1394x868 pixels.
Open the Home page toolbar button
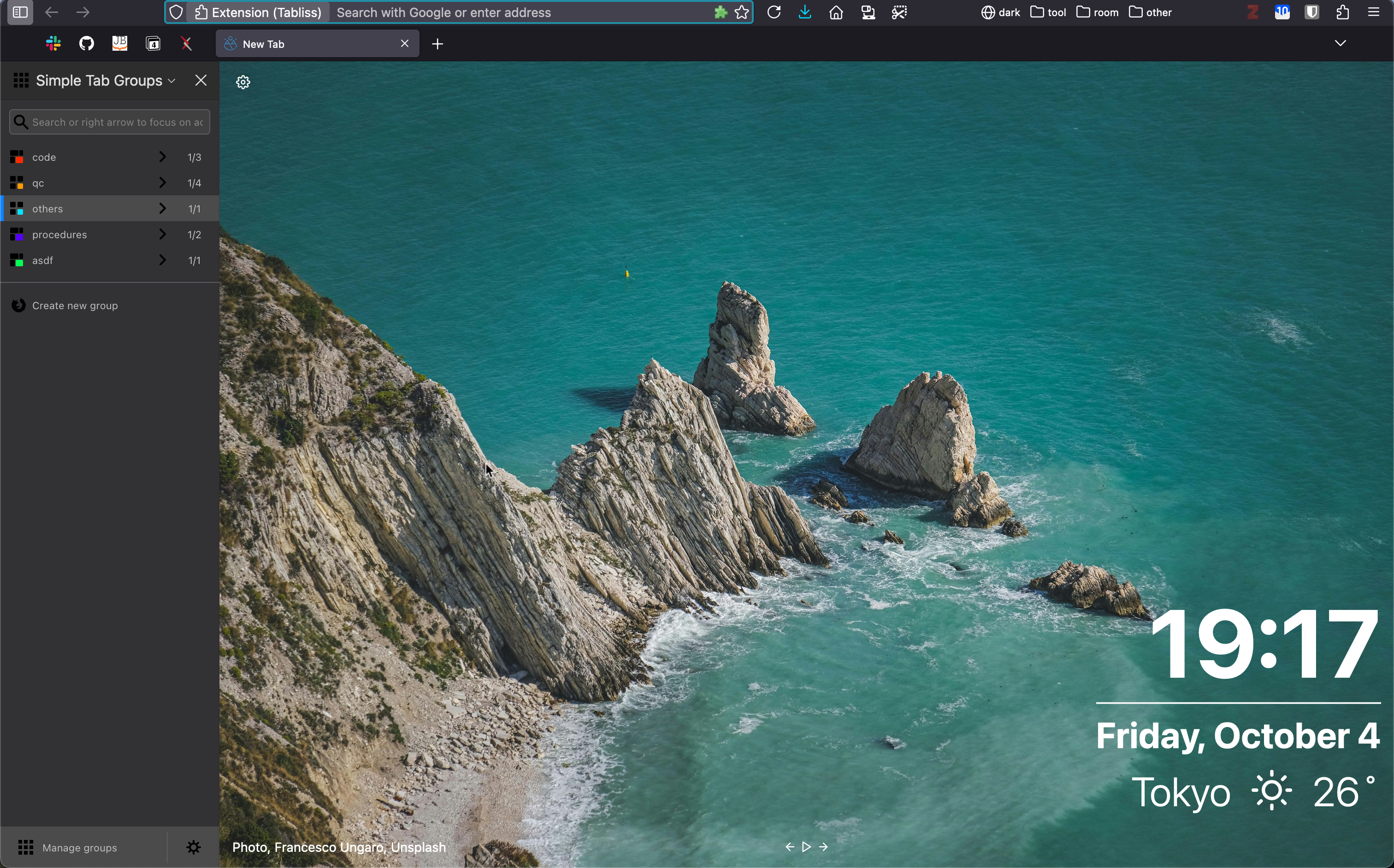click(x=836, y=12)
